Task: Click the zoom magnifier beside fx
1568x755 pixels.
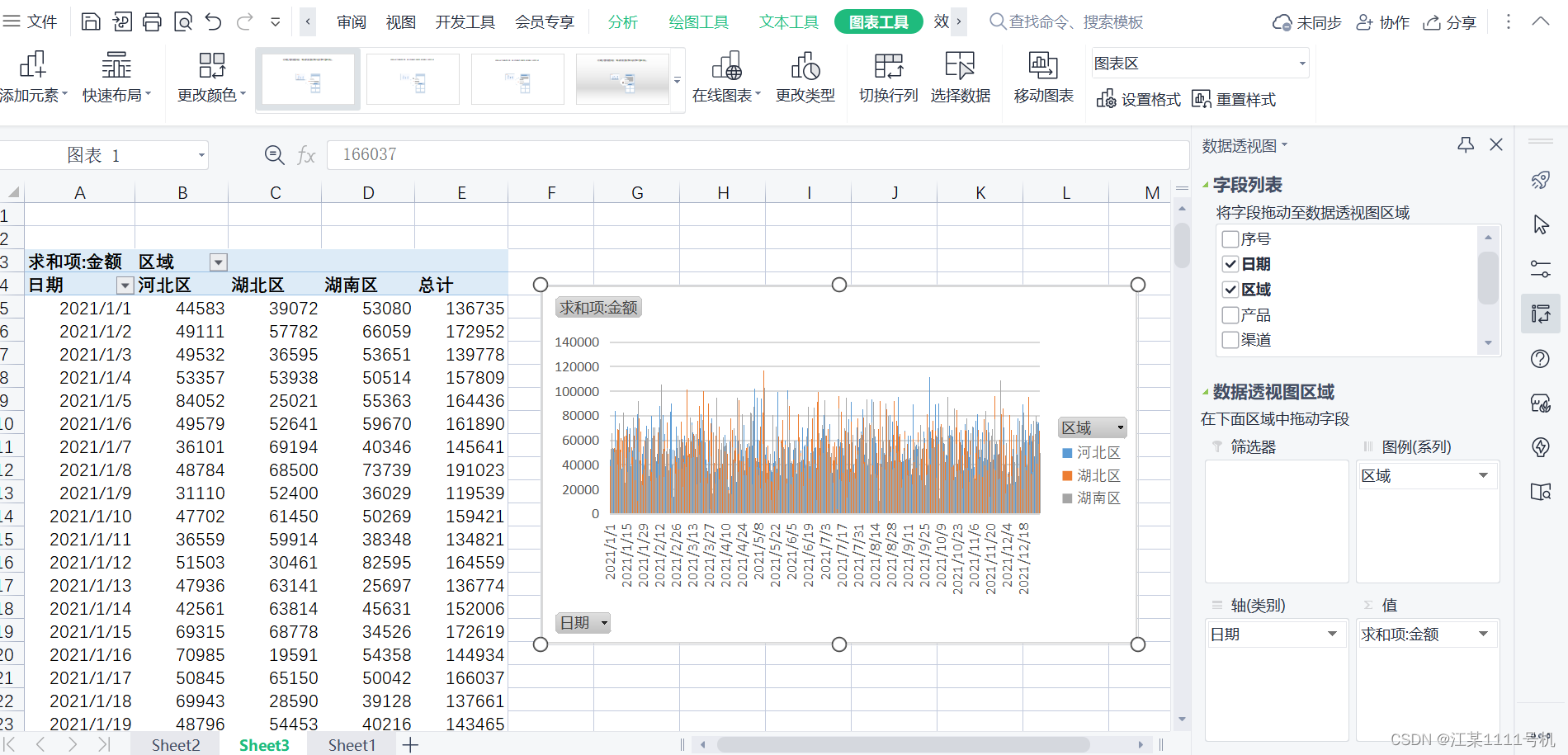Action: tap(274, 154)
